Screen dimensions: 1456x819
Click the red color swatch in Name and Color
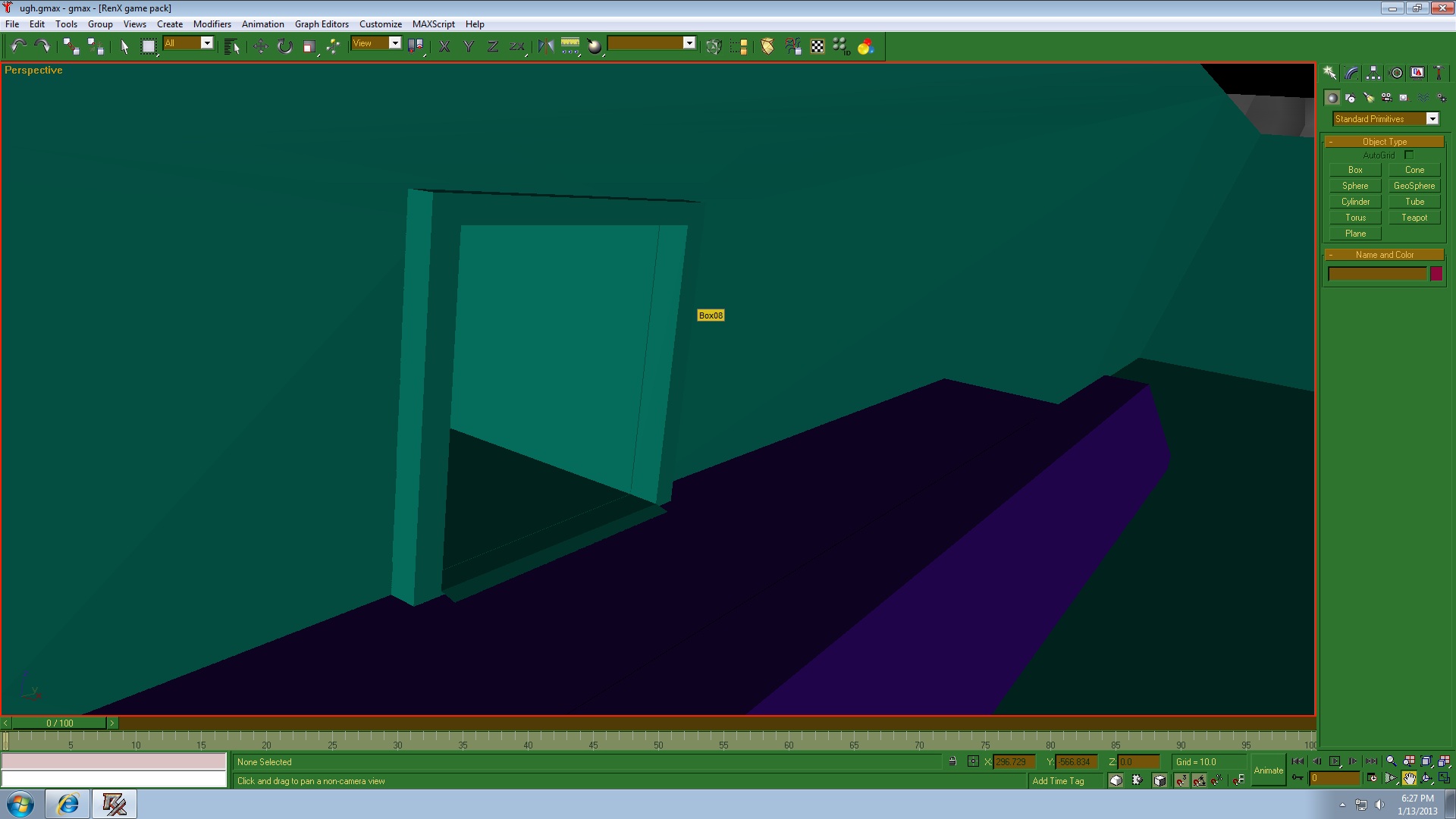point(1438,273)
